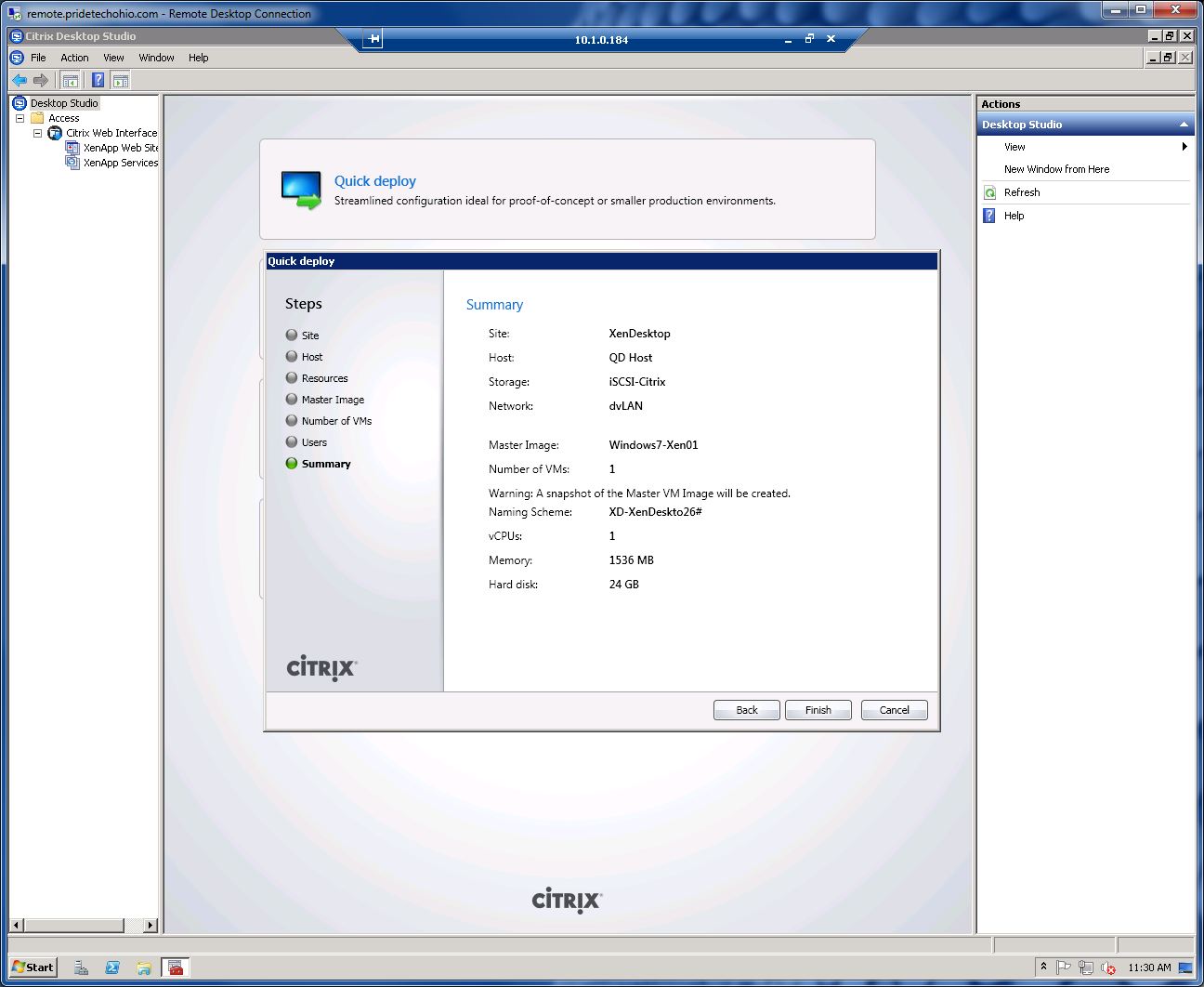Click Finish to complete Quick deploy
Screen dimensions: 1204x987
[x=818, y=710]
